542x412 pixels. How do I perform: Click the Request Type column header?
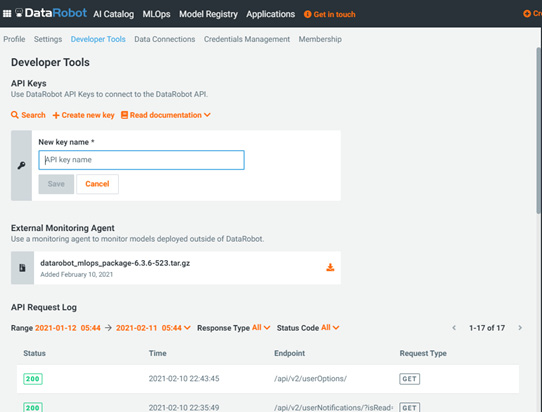tap(423, 353)
